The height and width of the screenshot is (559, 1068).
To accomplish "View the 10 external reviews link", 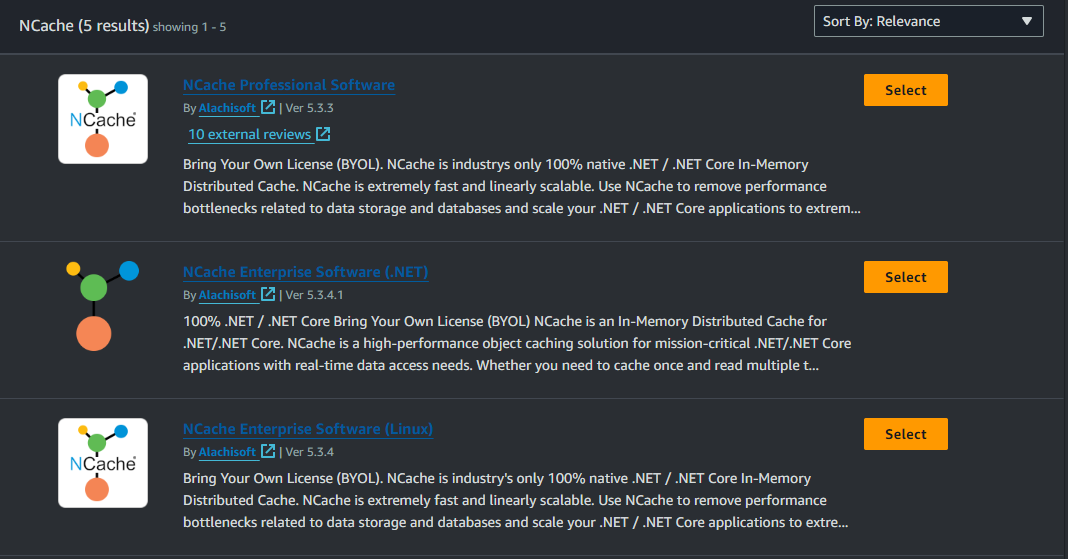I will click(x=249, y=135).
